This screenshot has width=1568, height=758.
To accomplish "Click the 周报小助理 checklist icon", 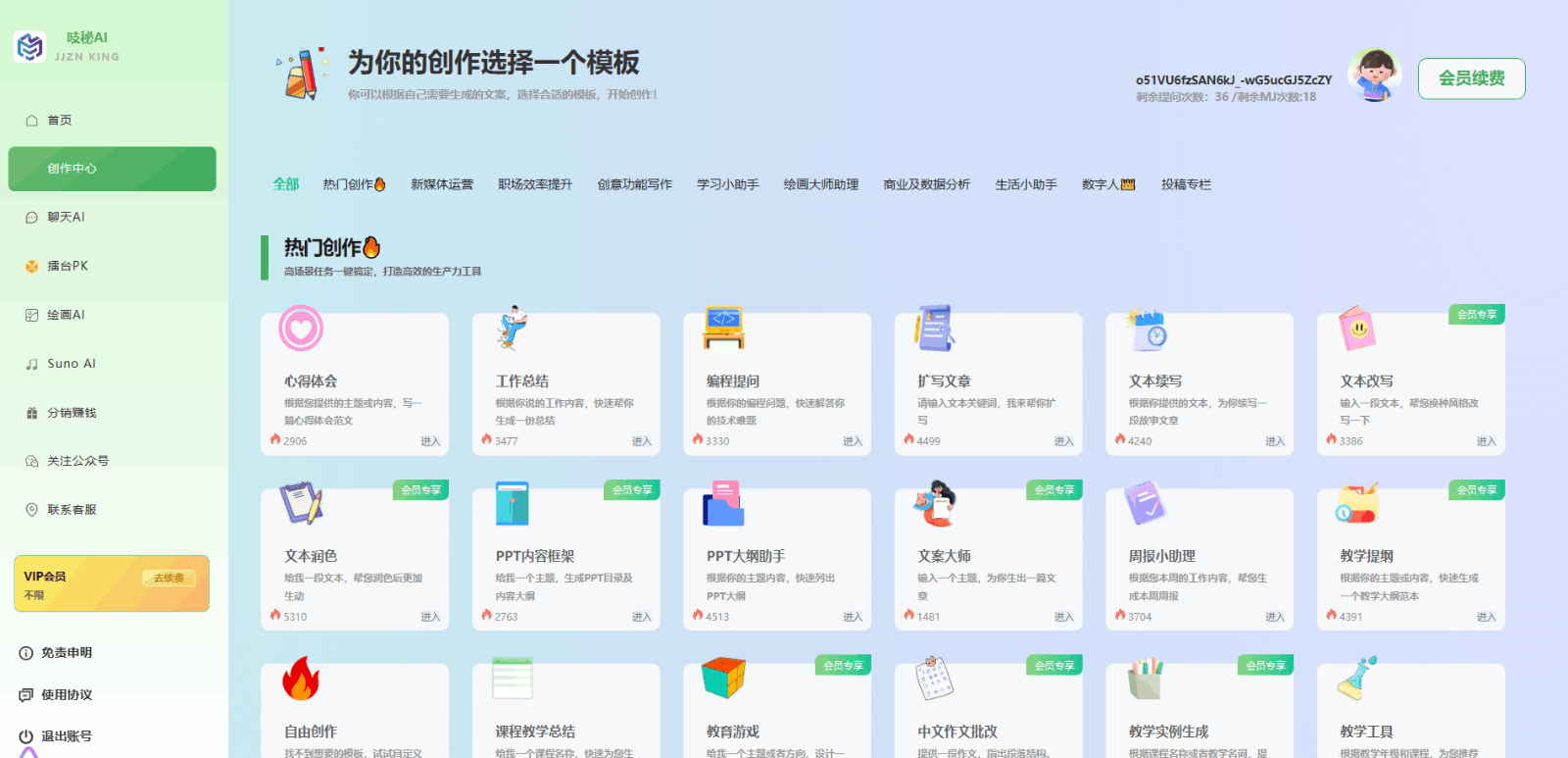I will point(1145,503).
